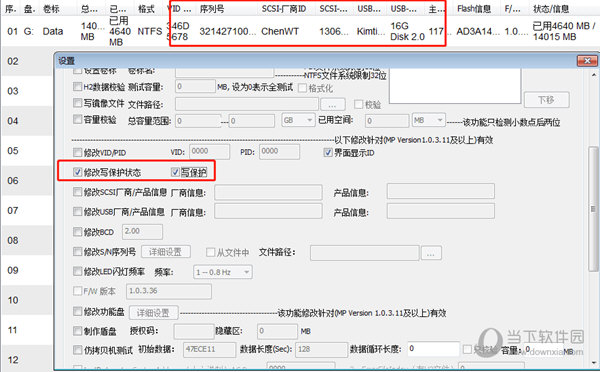Click the BCD value field 2.00
600x372 pixels.
click(x=142, y=232)
